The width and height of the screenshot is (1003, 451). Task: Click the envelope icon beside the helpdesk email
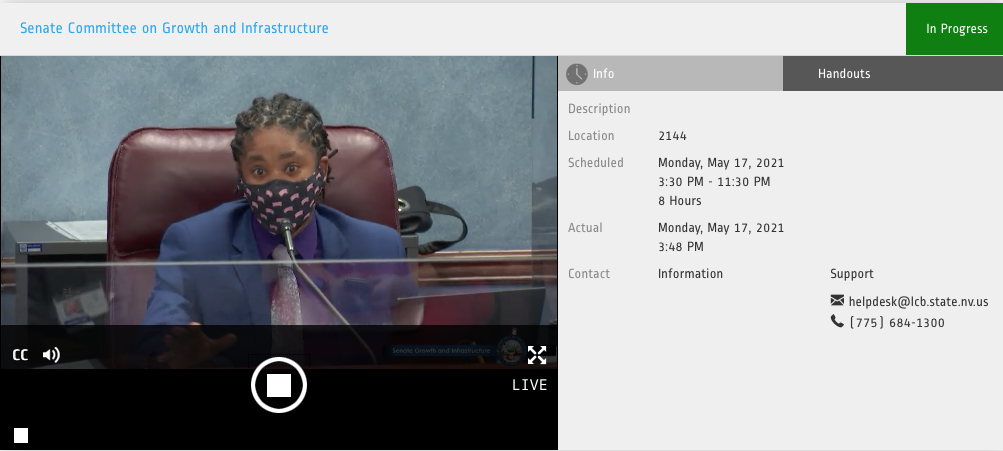[x=837, y=300]
